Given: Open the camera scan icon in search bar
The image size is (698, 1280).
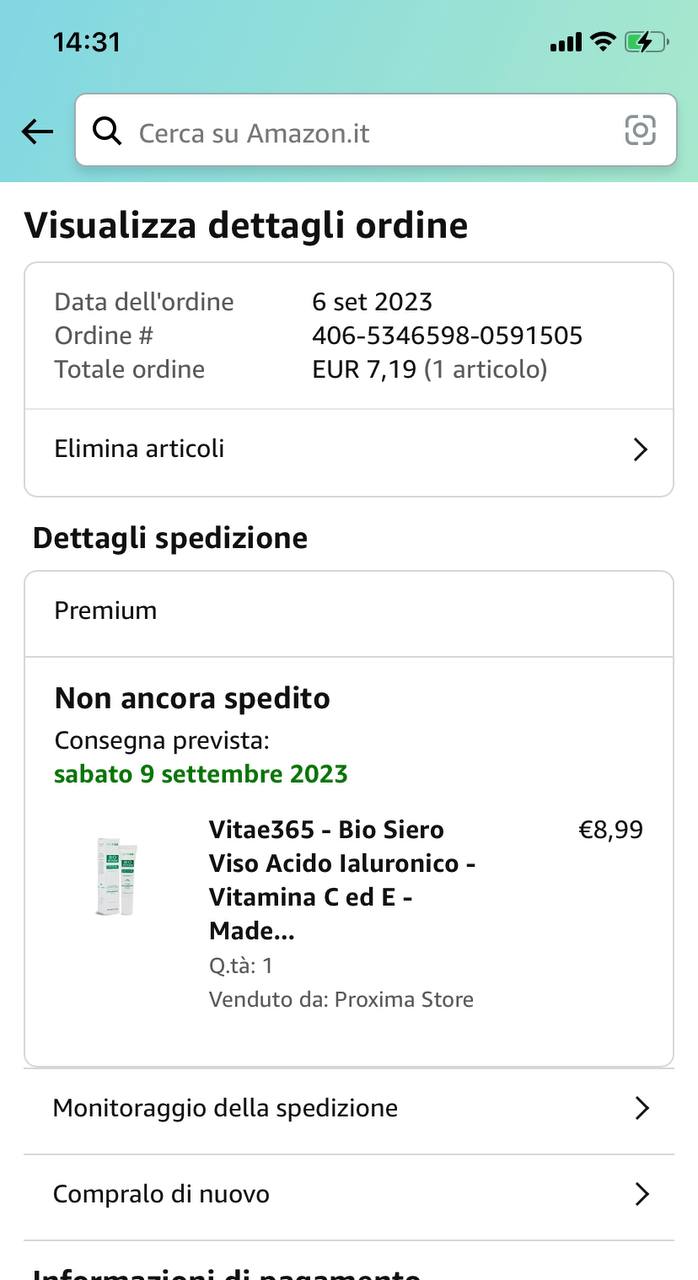Looking at the screenshot, I should click(640, 131).
